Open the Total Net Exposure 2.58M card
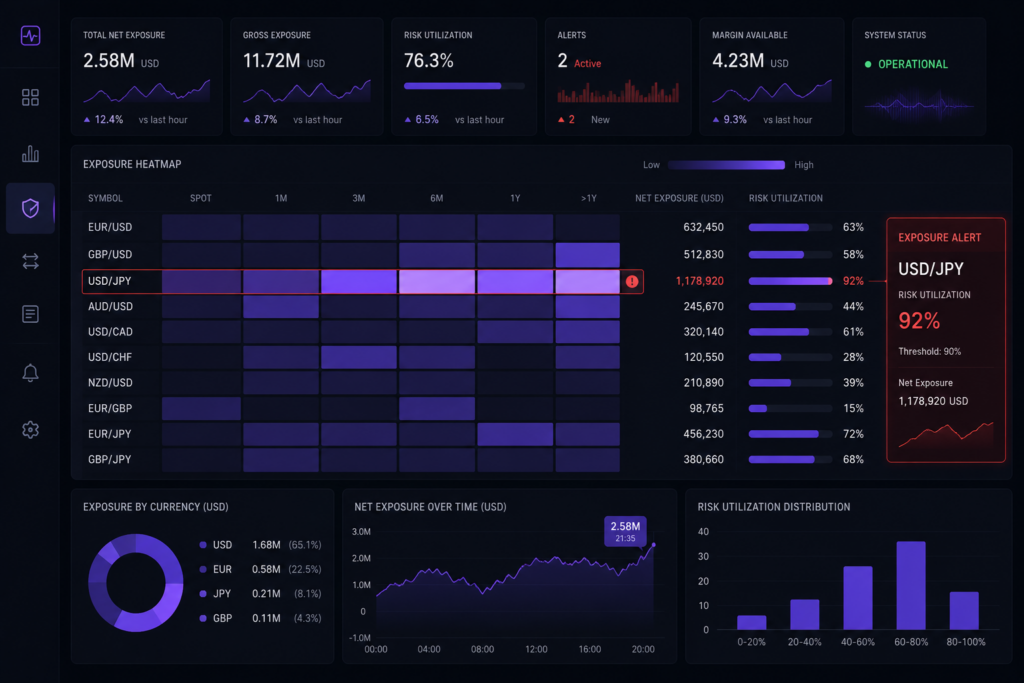 [146, 76]
